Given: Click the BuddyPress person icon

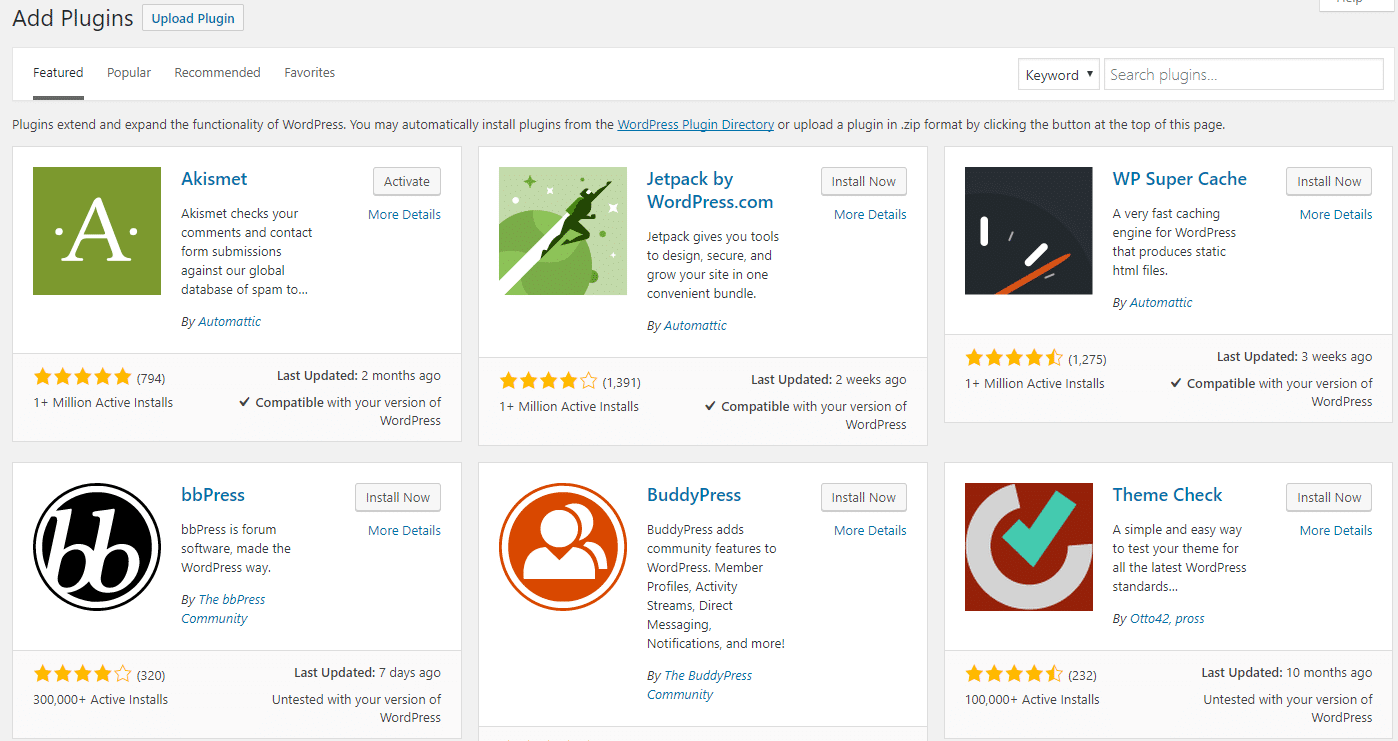Looking at the screenshot, I should [x=562, y=547].
